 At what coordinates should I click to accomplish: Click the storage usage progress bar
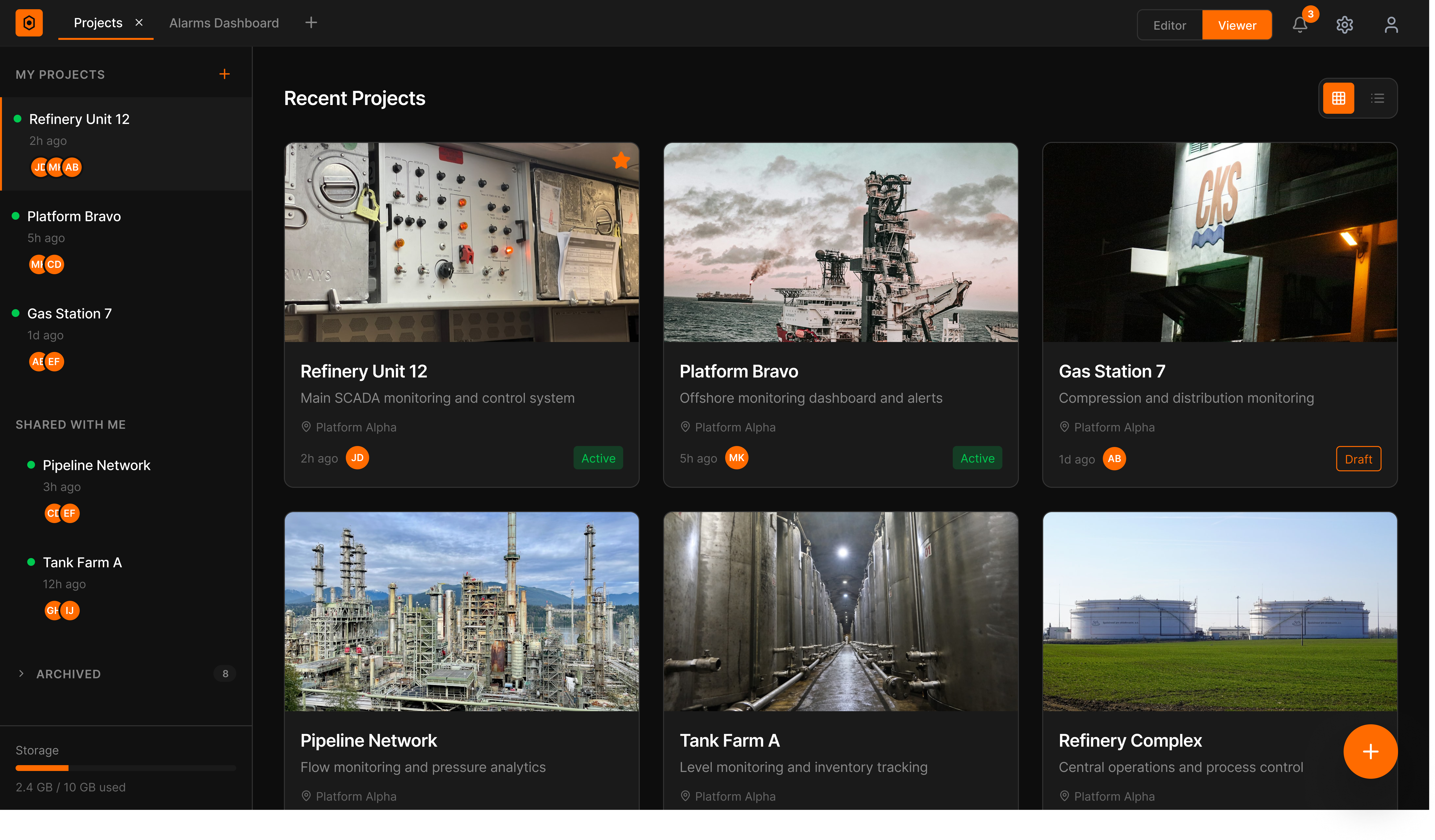(x=126, y=768)
